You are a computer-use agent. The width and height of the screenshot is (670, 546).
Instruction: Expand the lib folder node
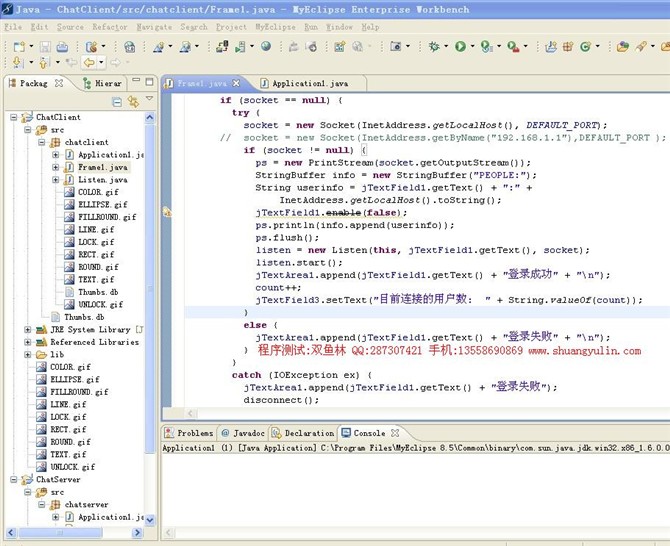tap(27, 354)
